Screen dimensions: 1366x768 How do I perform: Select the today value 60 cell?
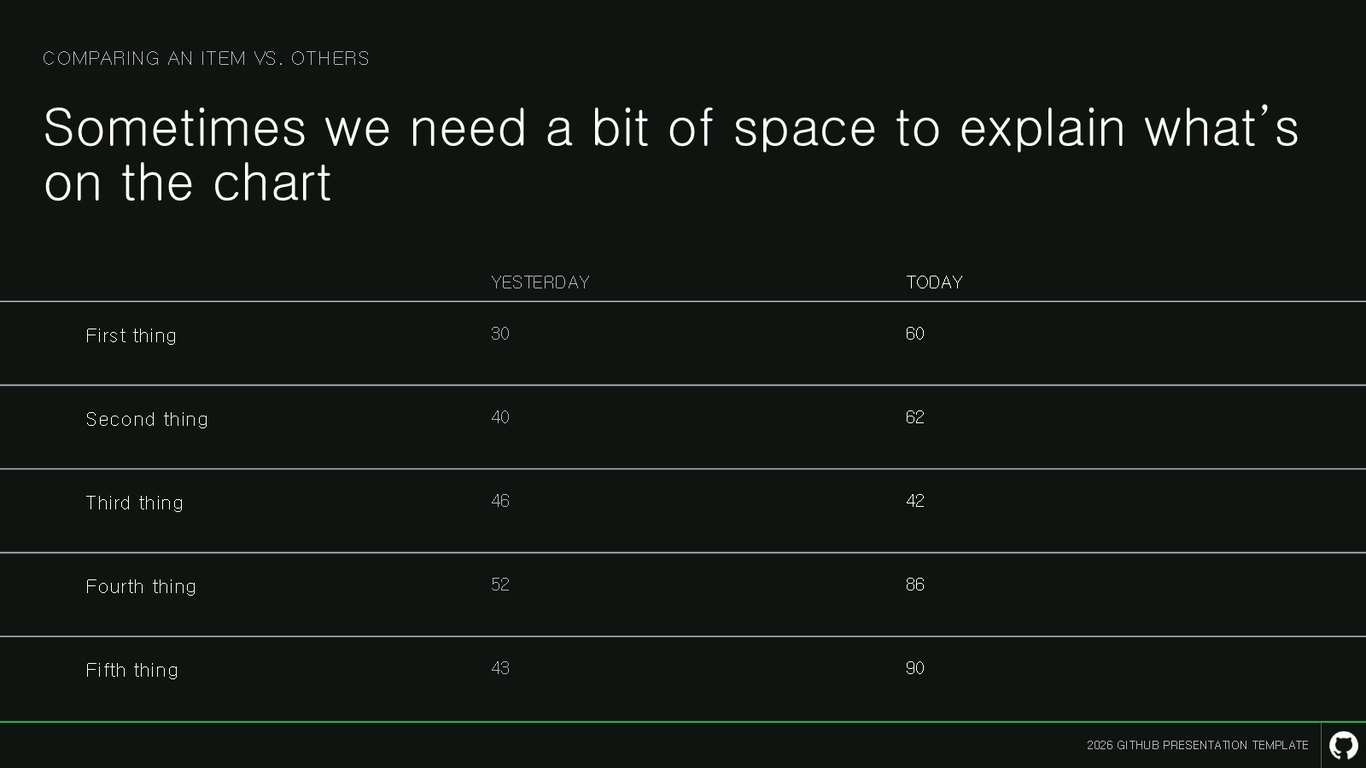pyautogui.click(x=915, y=334)
